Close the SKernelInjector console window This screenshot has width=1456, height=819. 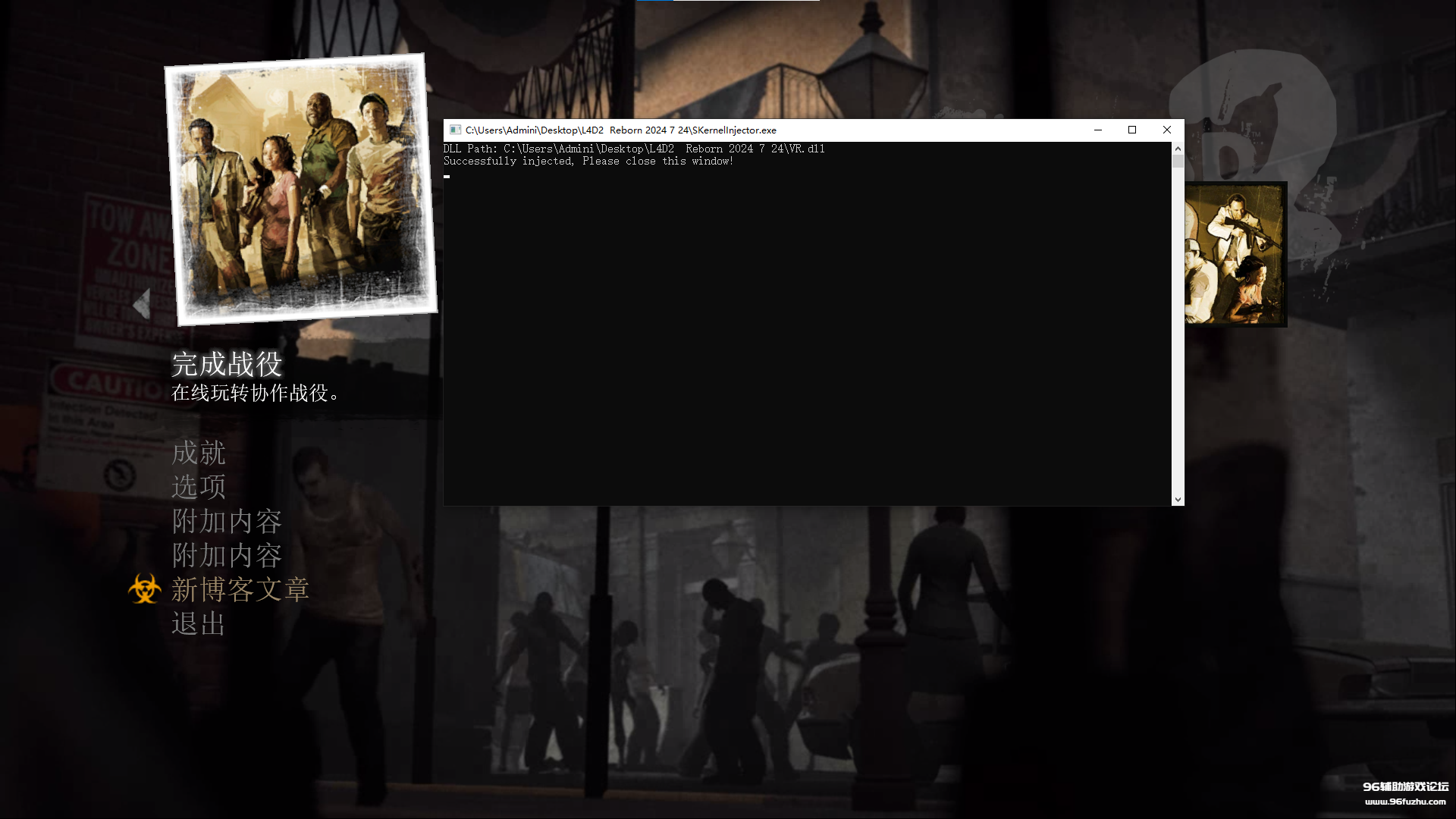point(1167,130)
